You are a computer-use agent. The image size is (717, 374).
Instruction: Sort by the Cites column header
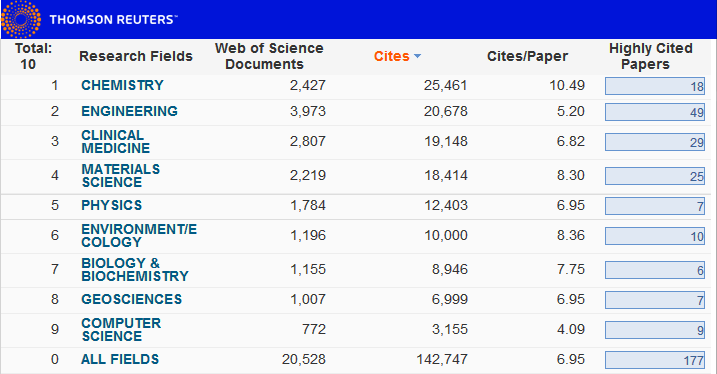[x=391, y=56]
